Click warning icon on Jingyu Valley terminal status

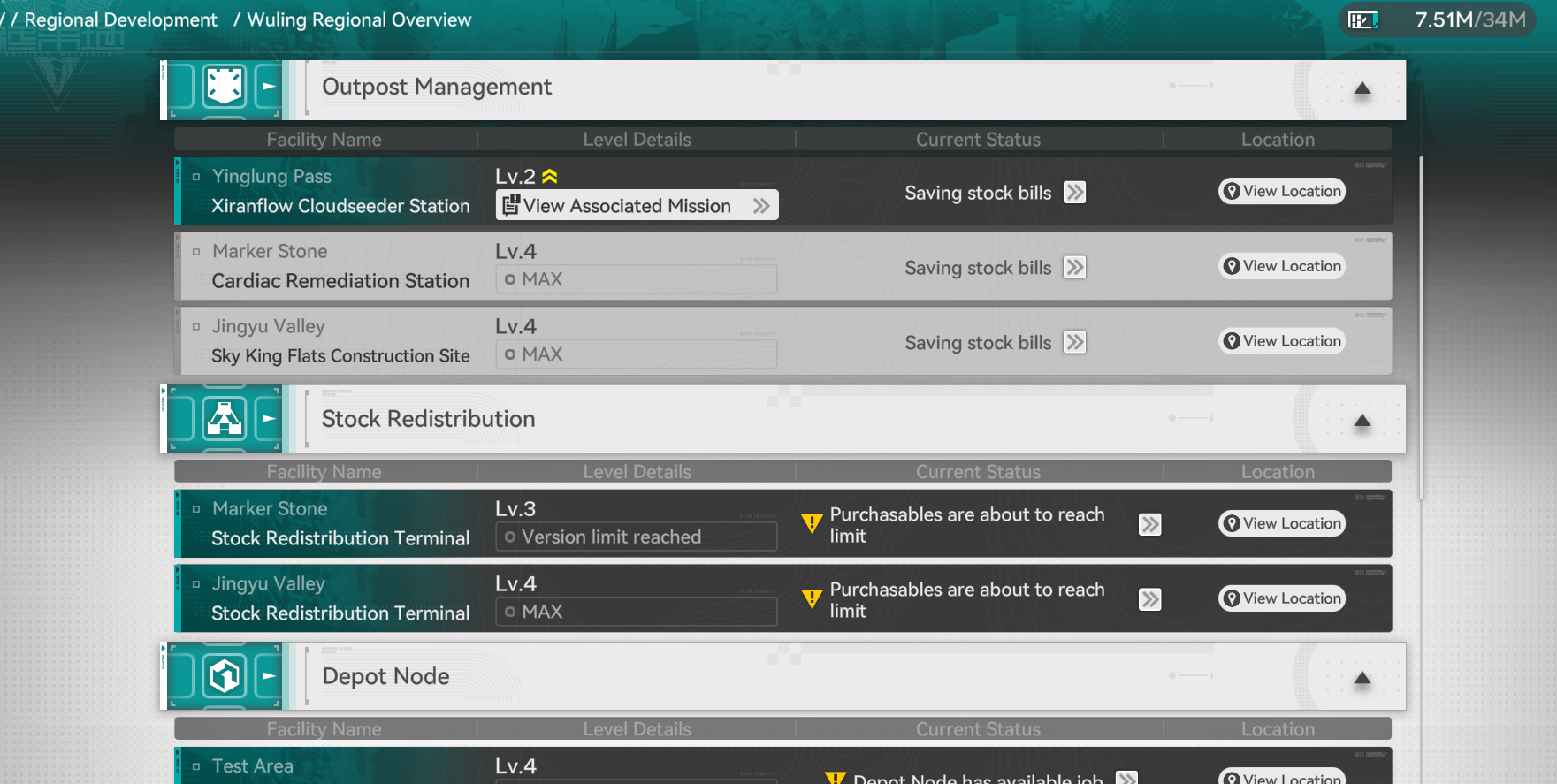coord(812,598)
